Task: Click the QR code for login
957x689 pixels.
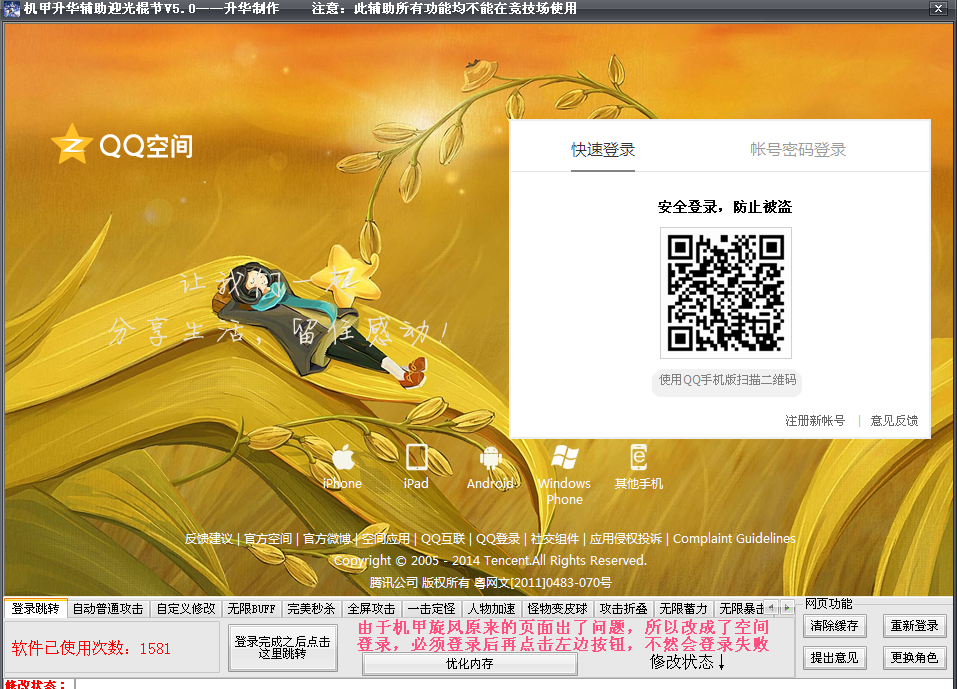Action: click(726, 293)
